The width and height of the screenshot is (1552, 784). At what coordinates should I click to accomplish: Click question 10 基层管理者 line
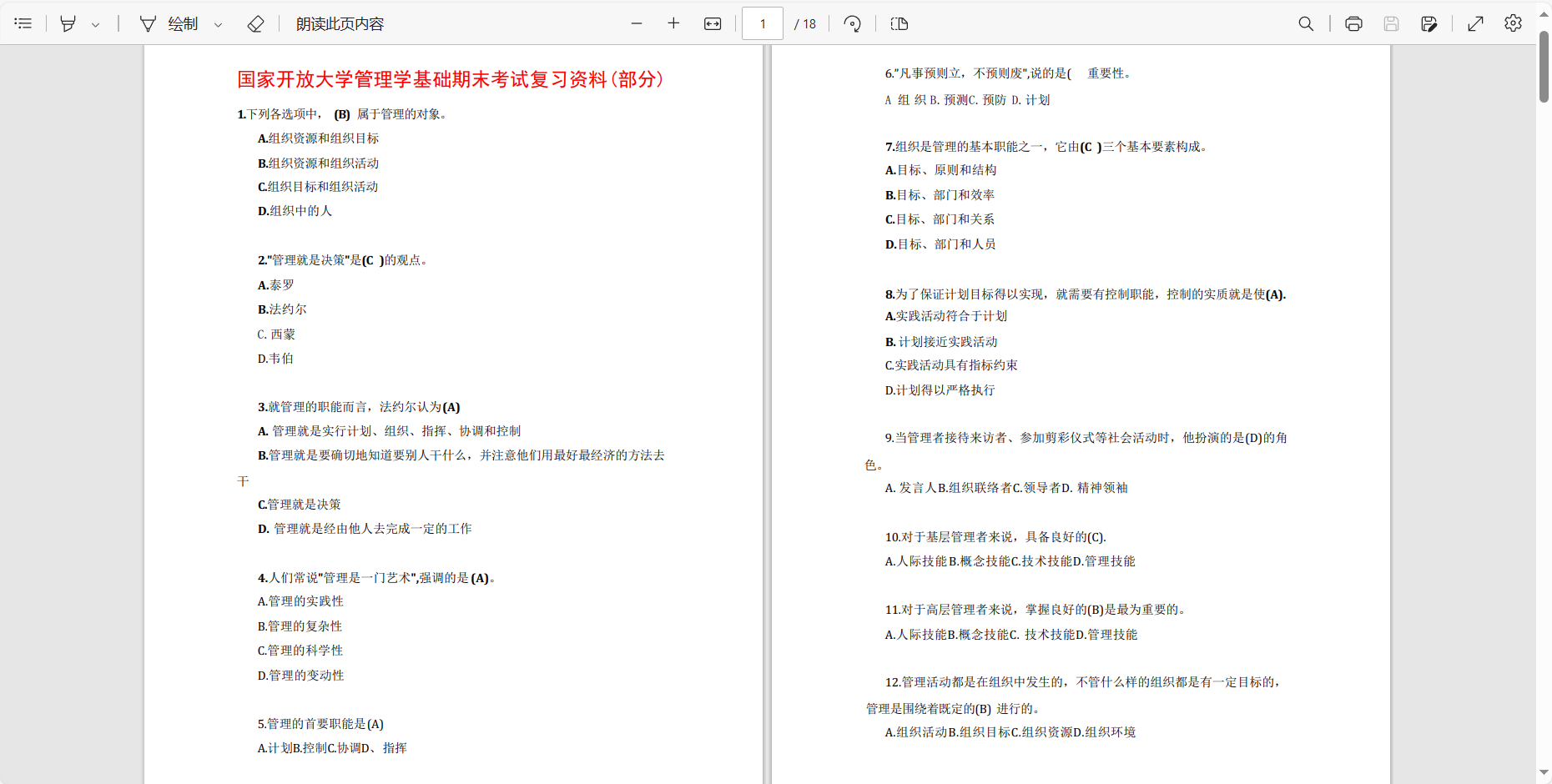point(995,537)
